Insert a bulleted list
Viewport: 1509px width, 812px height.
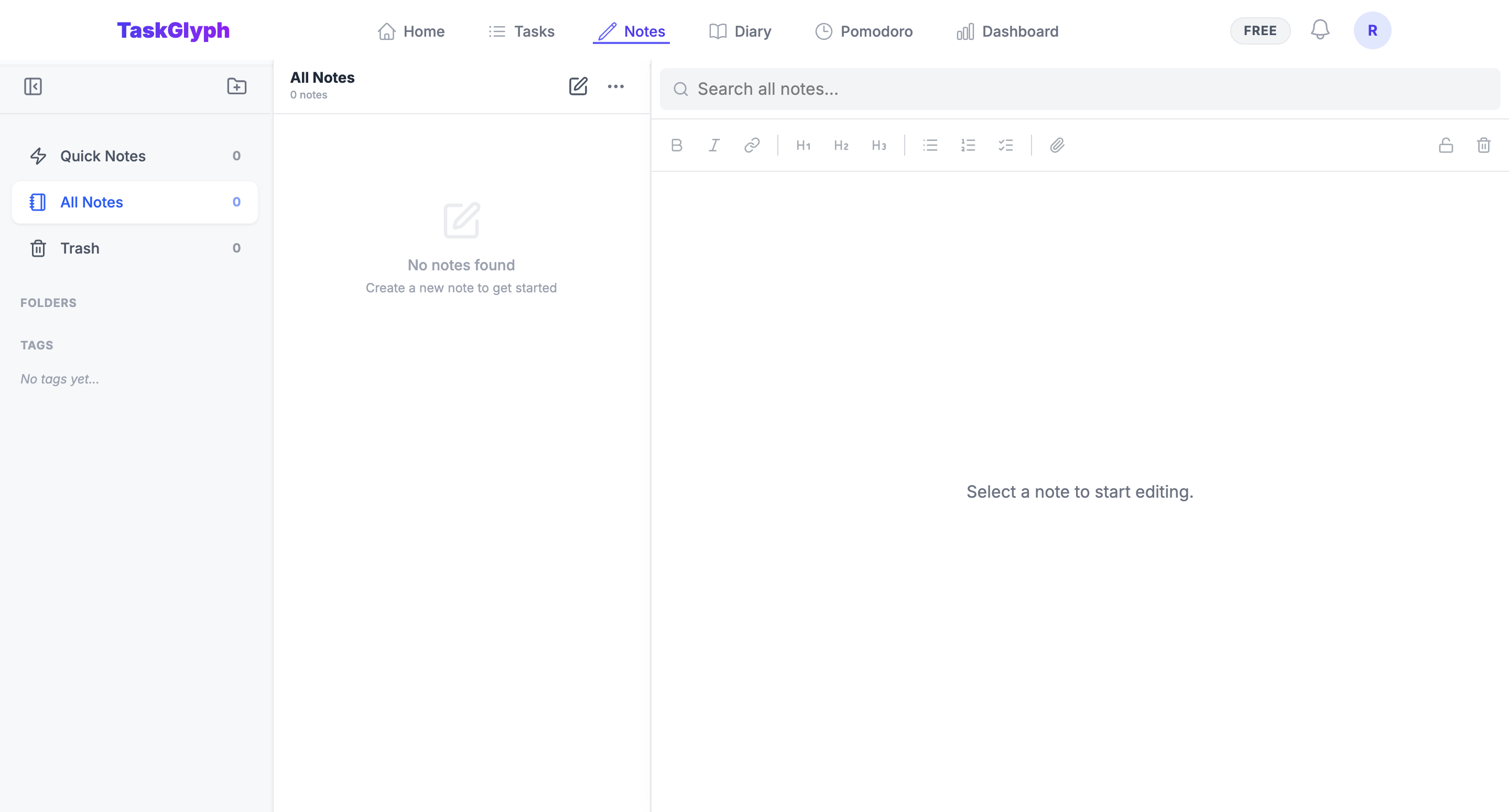930,145
